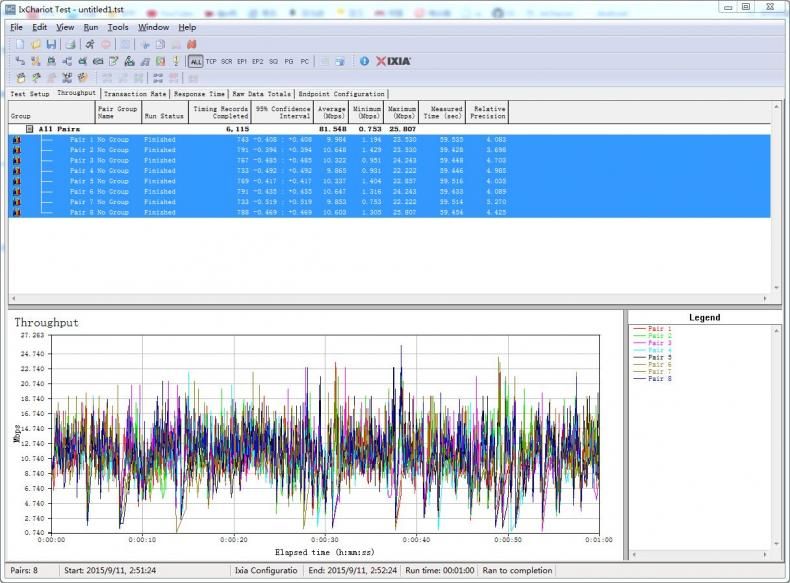Click the Run Status column header

point(165,112)
